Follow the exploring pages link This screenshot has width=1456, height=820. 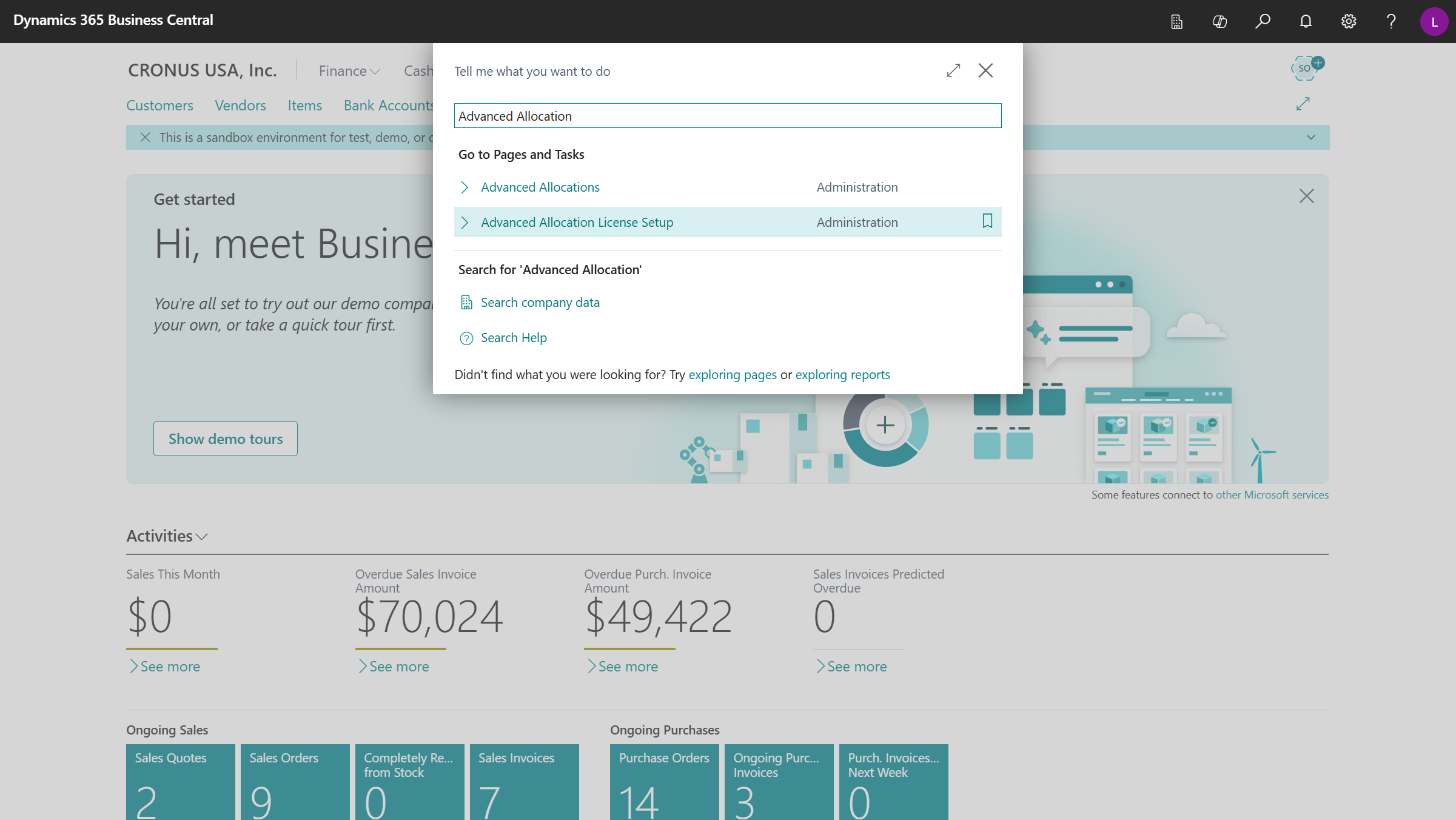[732, 375]
